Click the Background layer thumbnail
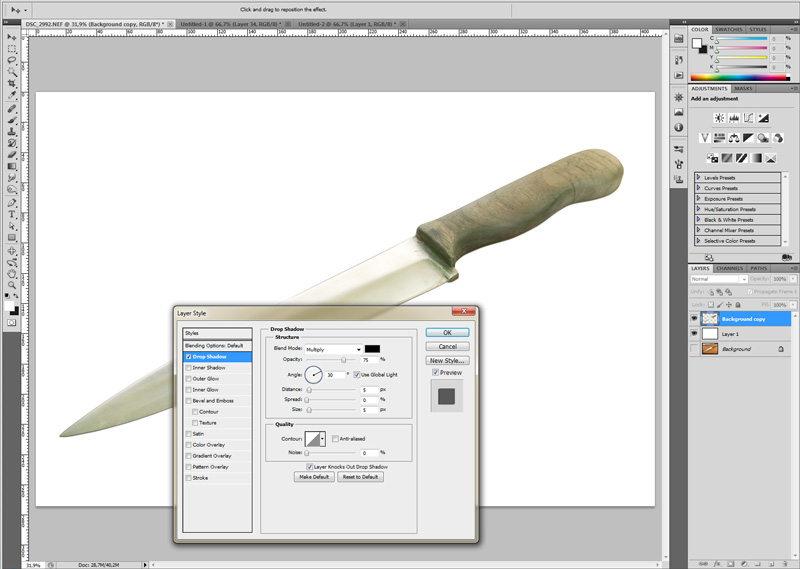Viewport: 800px width, 569px height. pos(710,349)
